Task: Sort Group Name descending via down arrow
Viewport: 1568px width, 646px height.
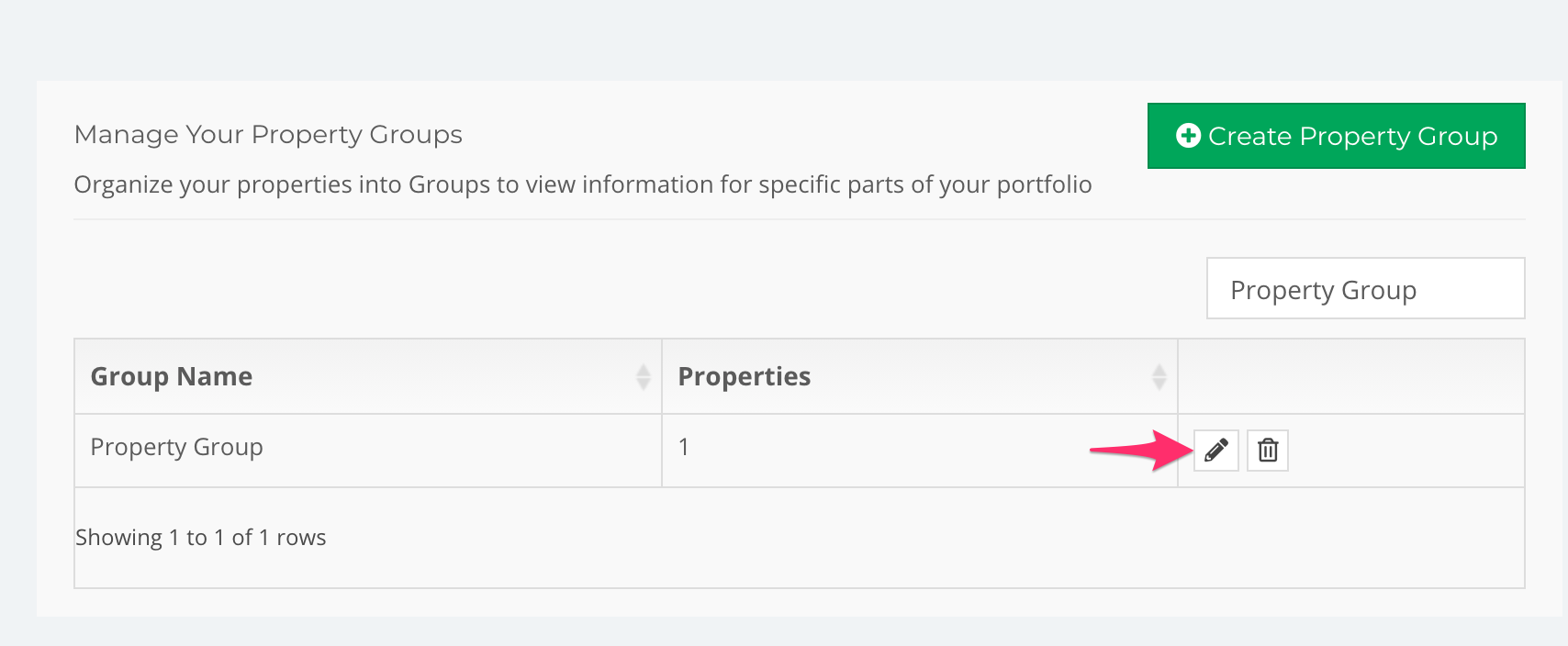Action: tap(644, 384)
